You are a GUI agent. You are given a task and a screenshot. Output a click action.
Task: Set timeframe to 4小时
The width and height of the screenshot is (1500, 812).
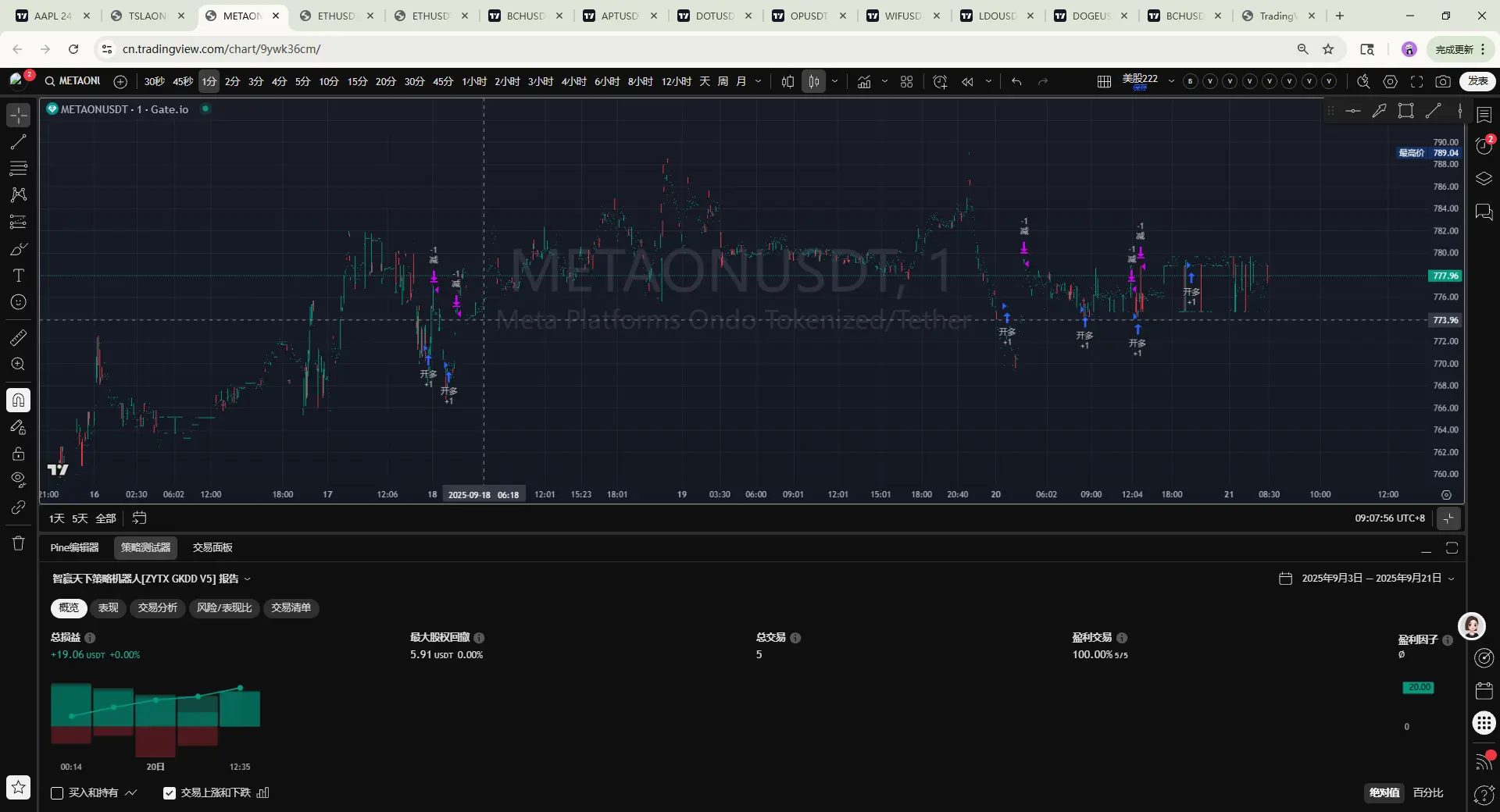(x=573, y=81)
